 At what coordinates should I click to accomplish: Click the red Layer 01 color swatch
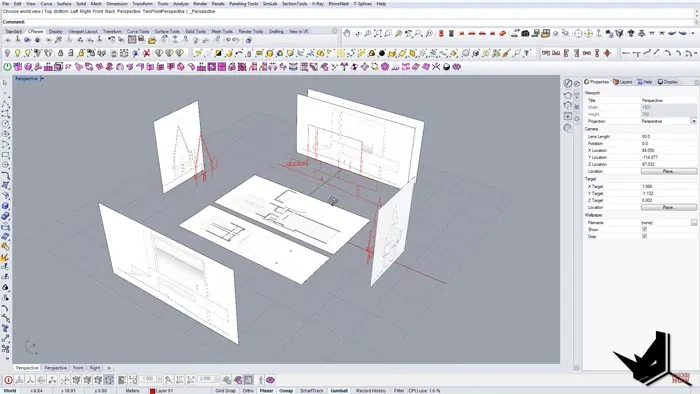[x=152, y=391]
